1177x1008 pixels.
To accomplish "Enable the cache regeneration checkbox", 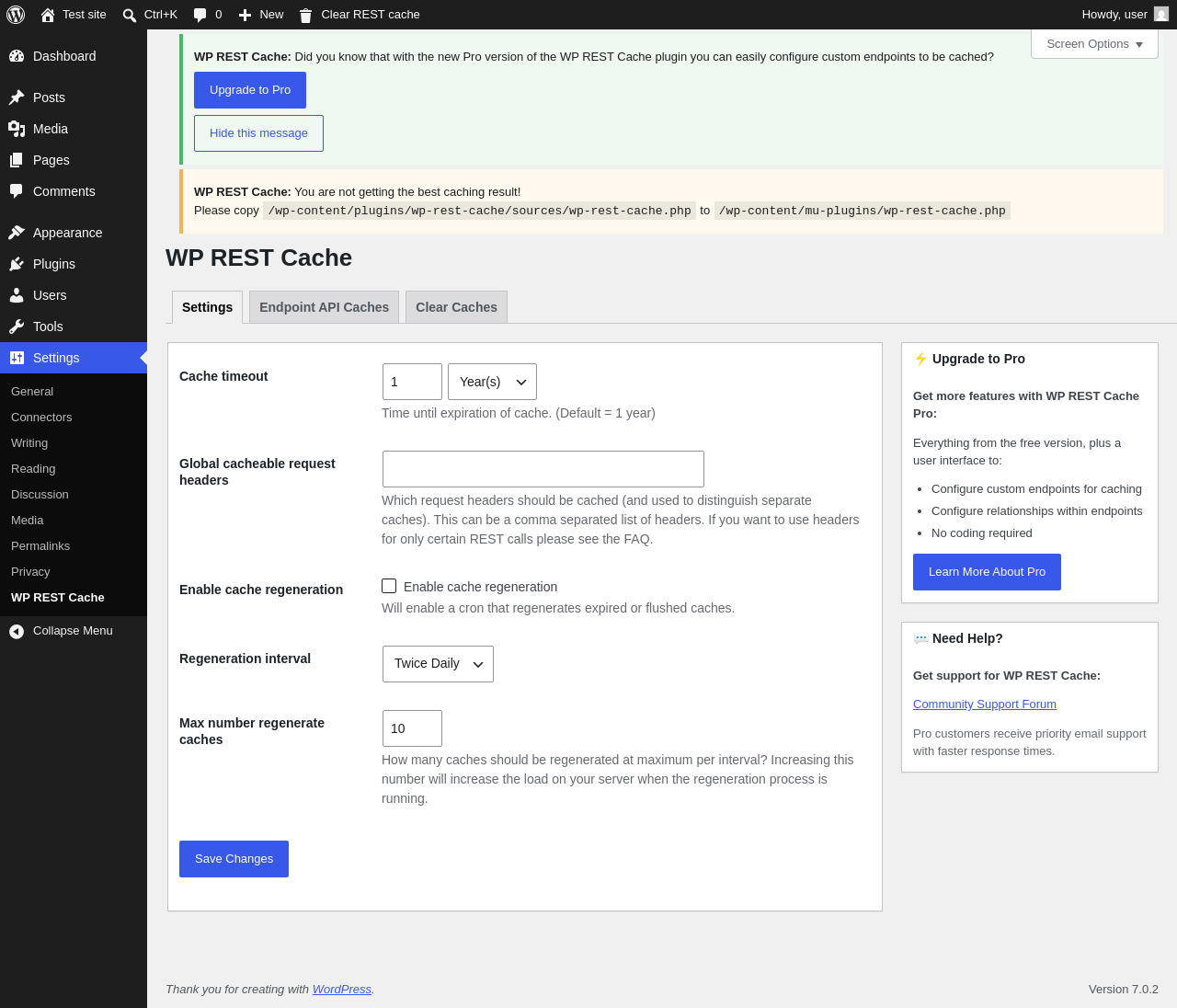I will pos(389,586).
